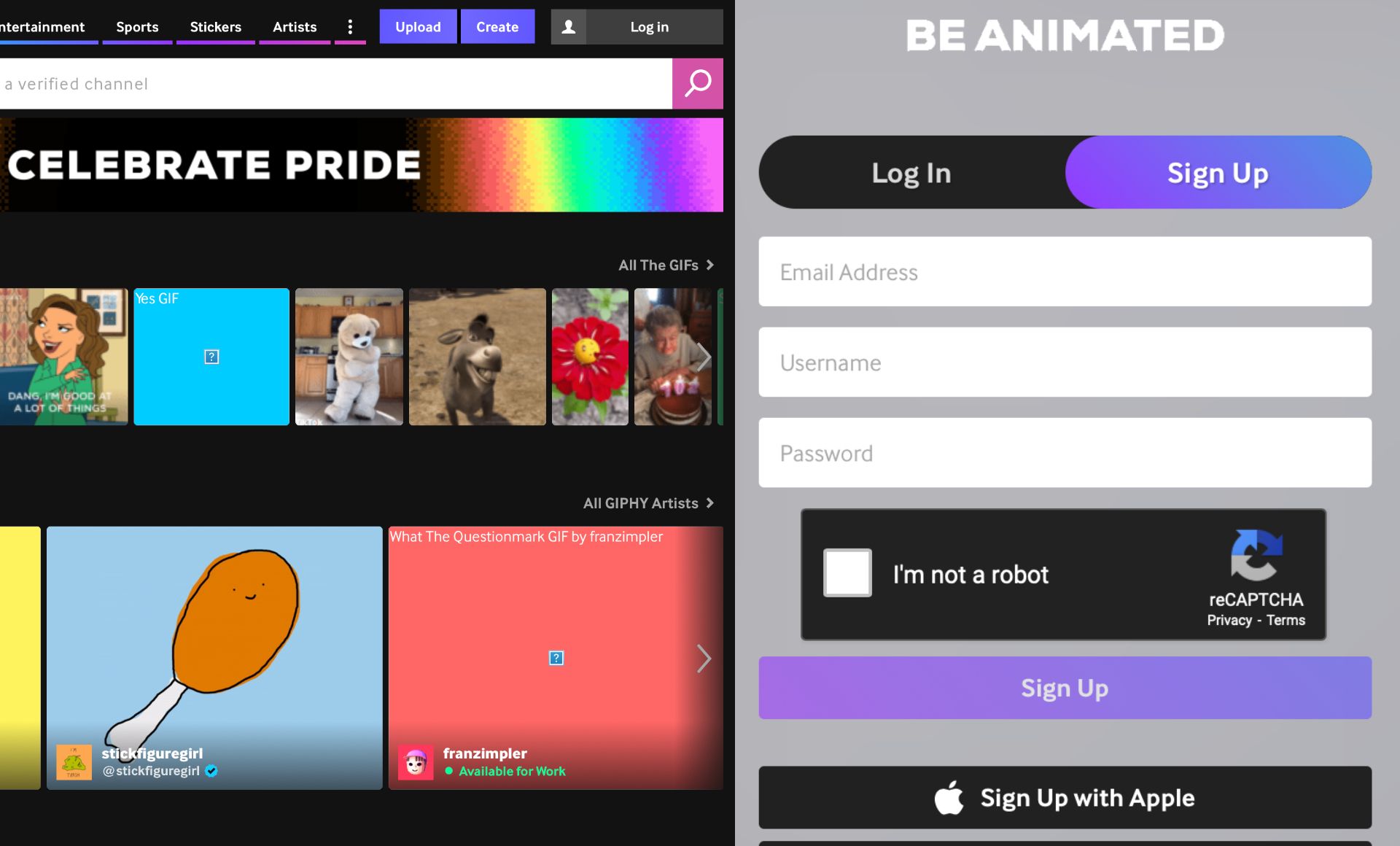The image size is (1400, 846).
Task: Click stickfiguregirl's frog avatar icon
Action: point(74,763)
